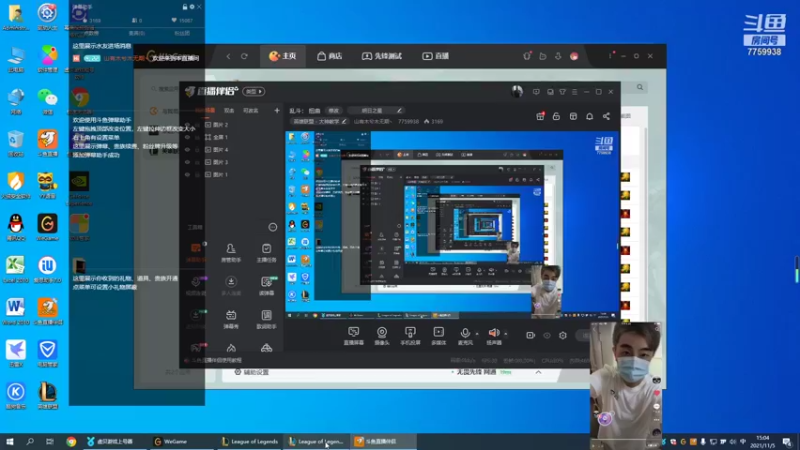The height and width of the screenshot is (450, 800).
Task: Open the 先锋测试 tab in WeGame
Action: pos(382,56)
